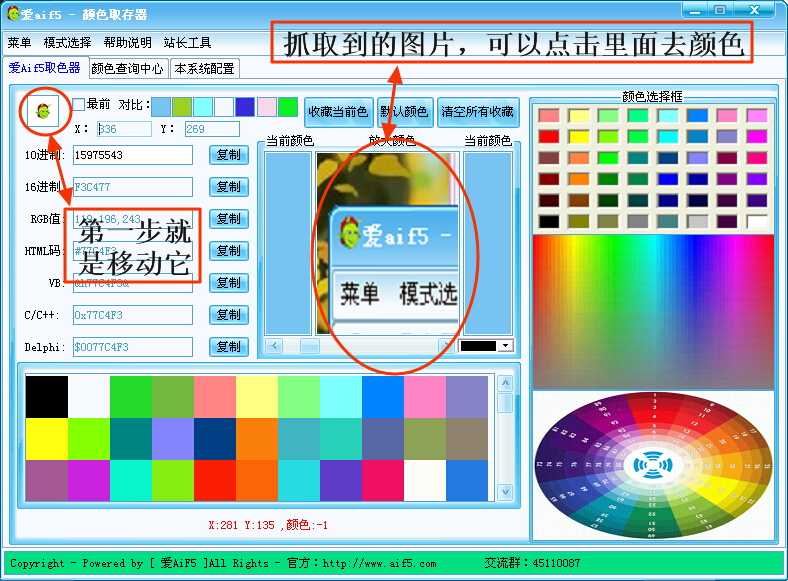Copy the C/C++ code with 复制
The height and width of the screenshot is (581, 788).
pos(229,315)
